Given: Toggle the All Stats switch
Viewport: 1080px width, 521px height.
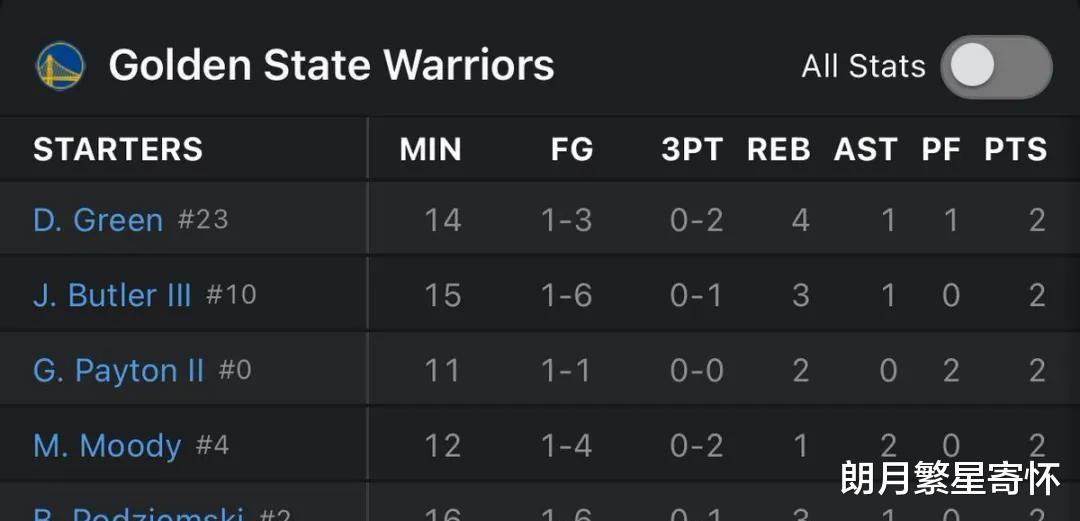Looking at the screenshot, I should [996, 67].
